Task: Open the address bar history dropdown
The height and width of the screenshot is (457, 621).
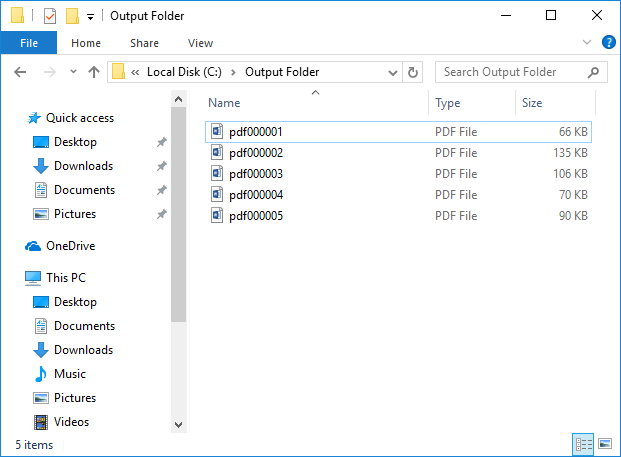Action: pos(391,72)
